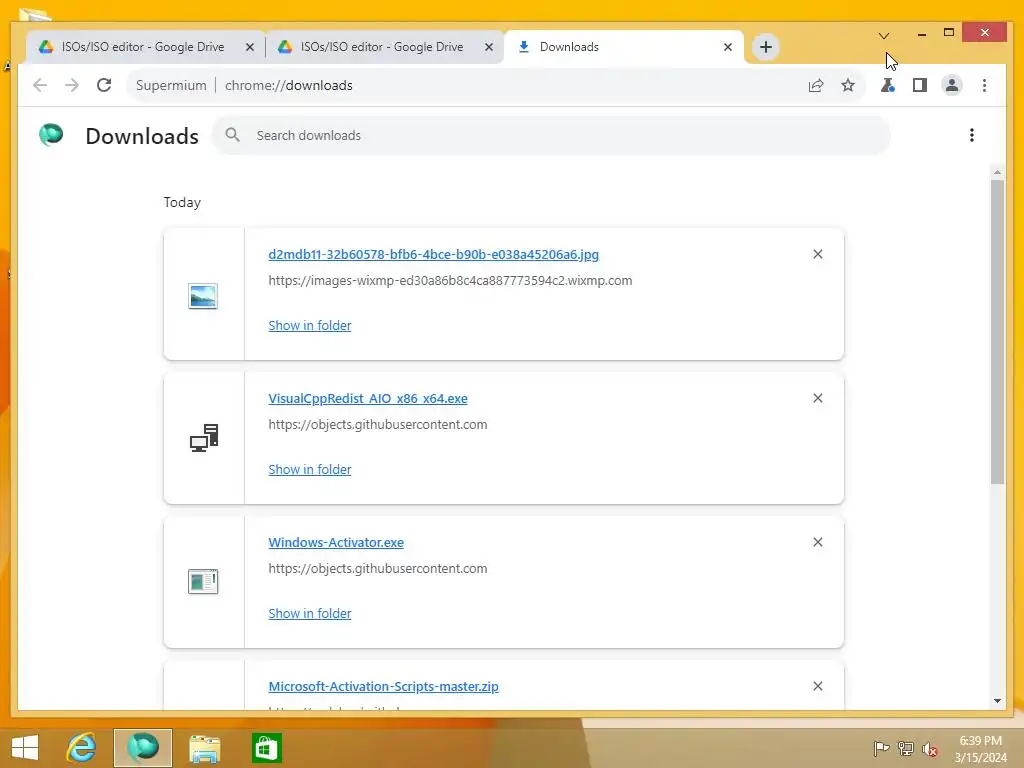Image resolution: width=1024 pixels, height=768 pixels.
Task: Open the browser three-dot menu
Action: 984,85
